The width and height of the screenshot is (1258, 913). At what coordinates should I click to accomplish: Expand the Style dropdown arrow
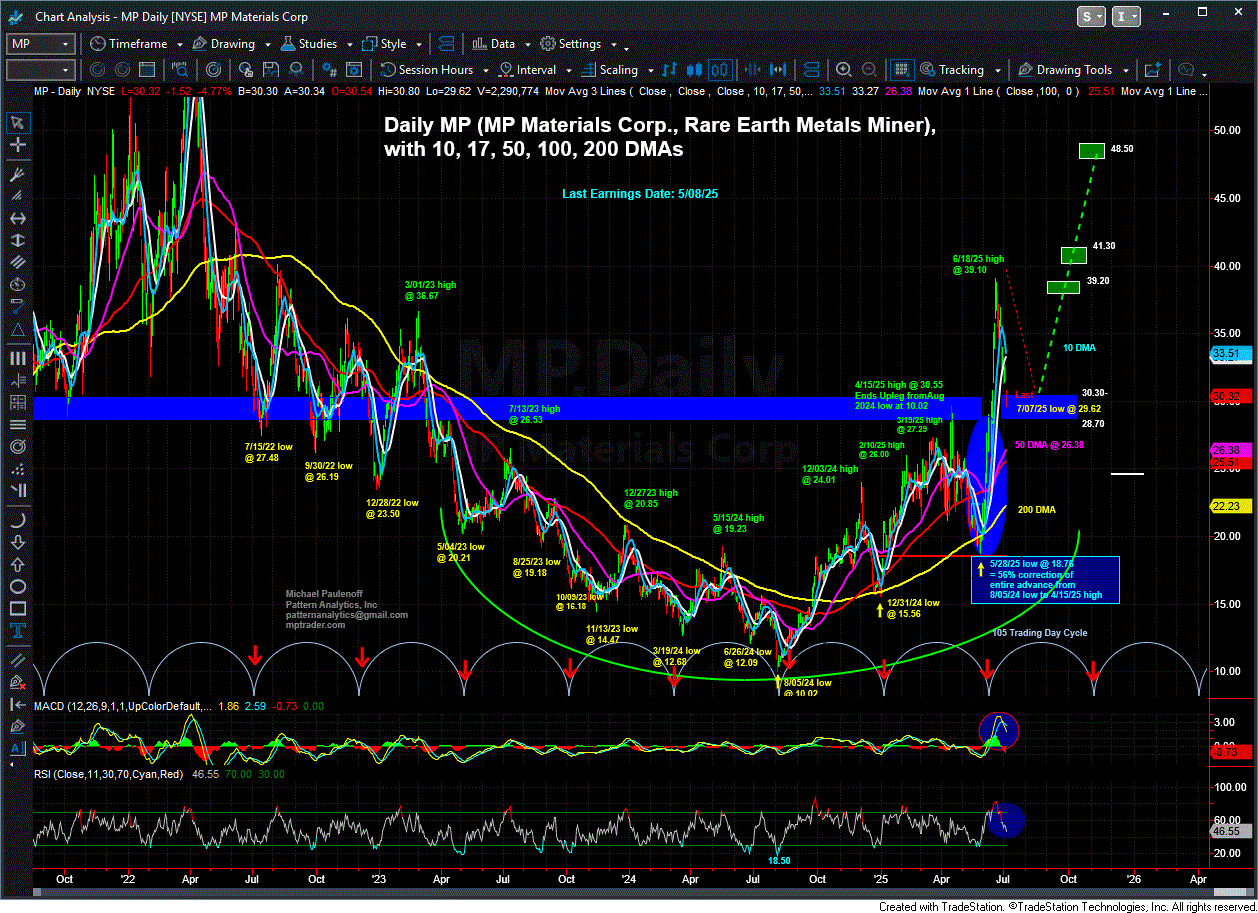pyautogui.click(x=417, y=46)
